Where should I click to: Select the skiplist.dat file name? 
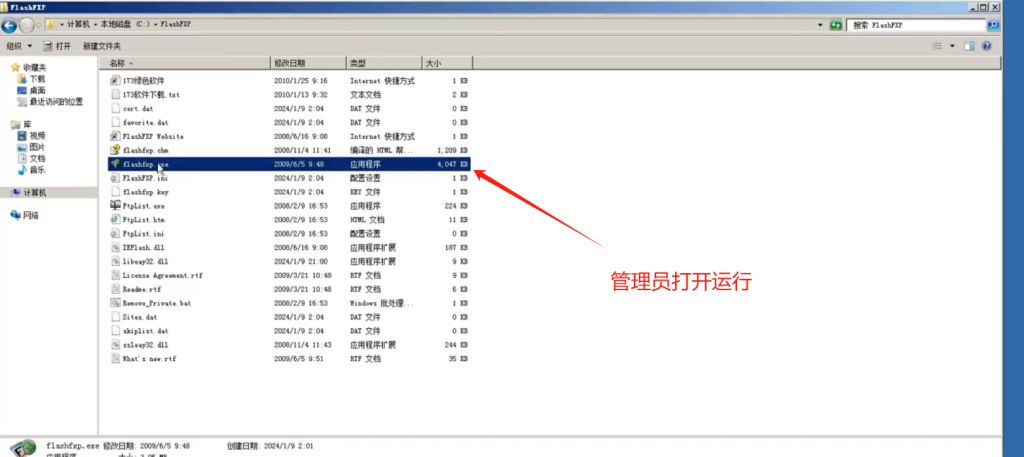coord(145,331)
